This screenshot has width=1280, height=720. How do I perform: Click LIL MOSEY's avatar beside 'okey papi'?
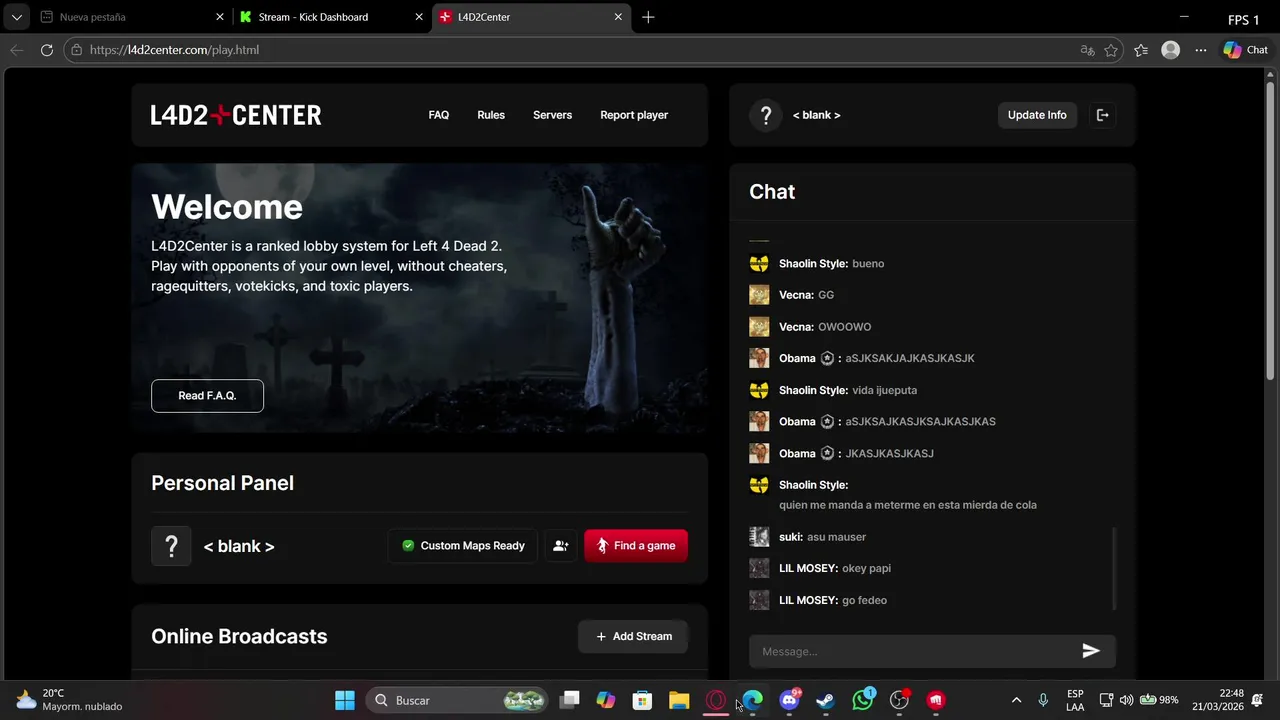[x=759, y=568]
